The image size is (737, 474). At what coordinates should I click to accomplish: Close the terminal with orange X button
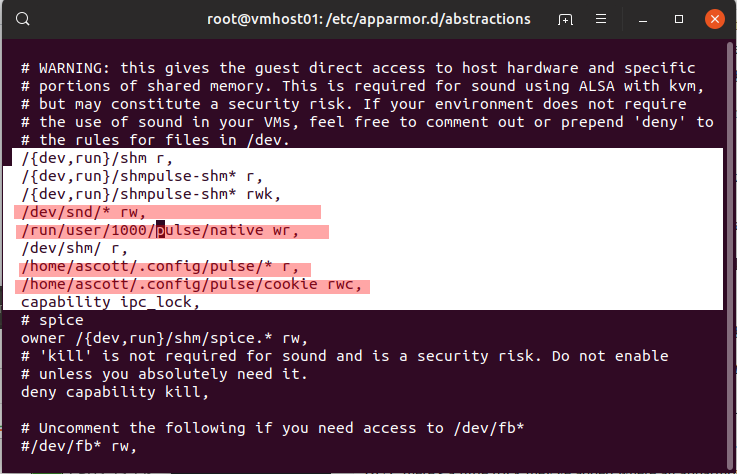coord(714,19)
